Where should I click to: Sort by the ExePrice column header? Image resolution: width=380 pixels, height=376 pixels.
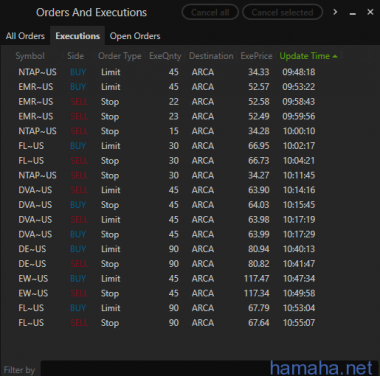(256, 56)
